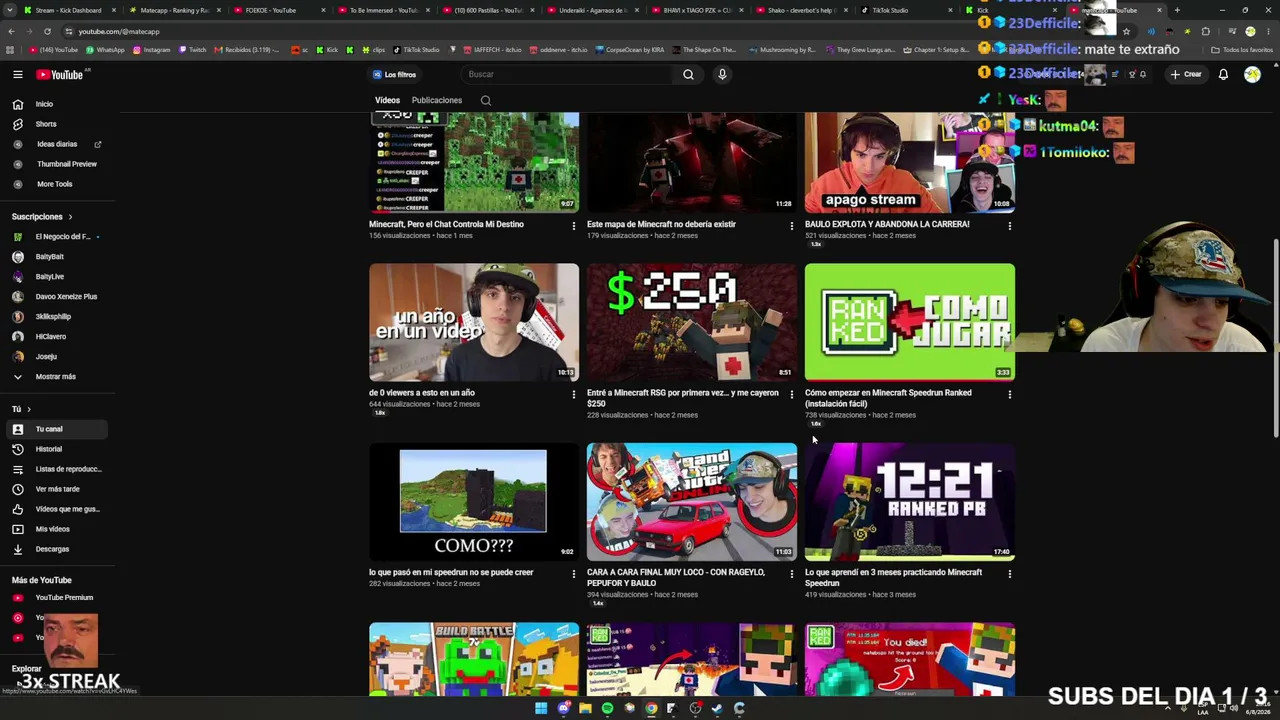
Task: Open the Windows Start menu
Action: [x=541, y=708]
